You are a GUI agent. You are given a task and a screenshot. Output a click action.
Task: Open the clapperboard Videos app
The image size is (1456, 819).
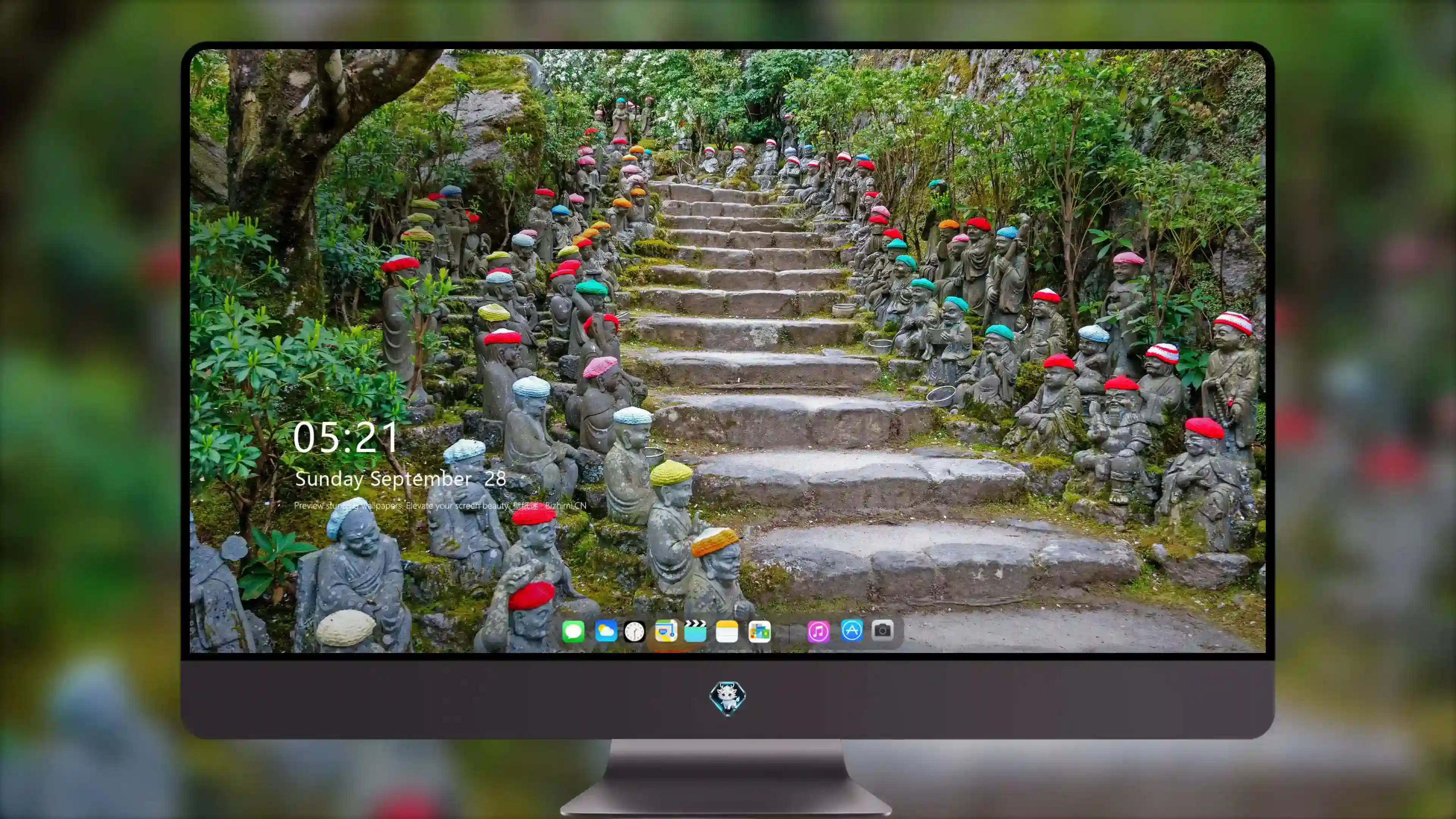point(695,631)
